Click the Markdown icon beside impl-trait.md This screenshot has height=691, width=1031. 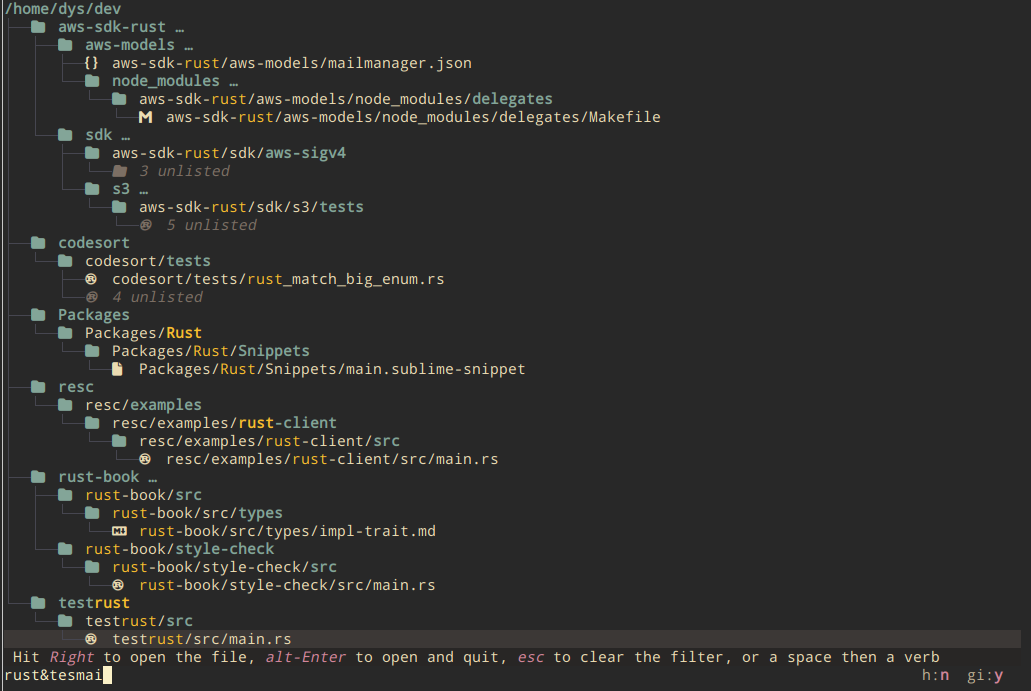[x=119, y=531]
